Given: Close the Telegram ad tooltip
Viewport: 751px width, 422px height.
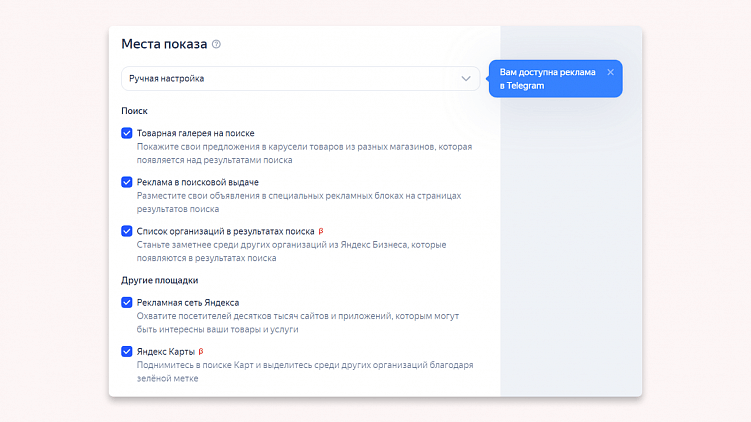Looking at the screenshot, I should pos(610,72).
